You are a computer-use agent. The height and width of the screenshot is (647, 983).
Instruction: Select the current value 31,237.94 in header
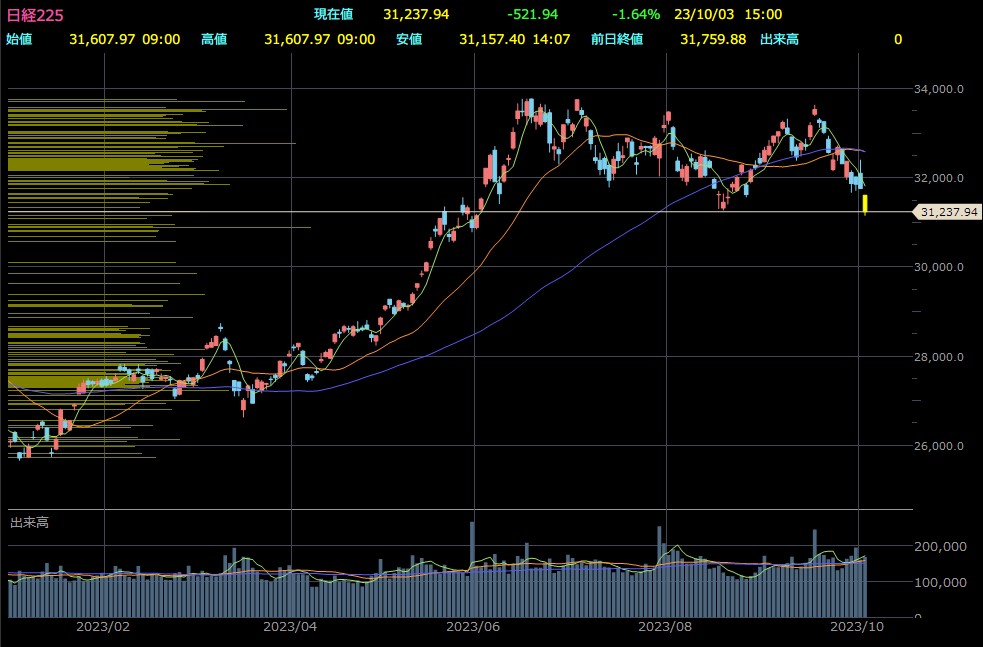tap(416, 14)
